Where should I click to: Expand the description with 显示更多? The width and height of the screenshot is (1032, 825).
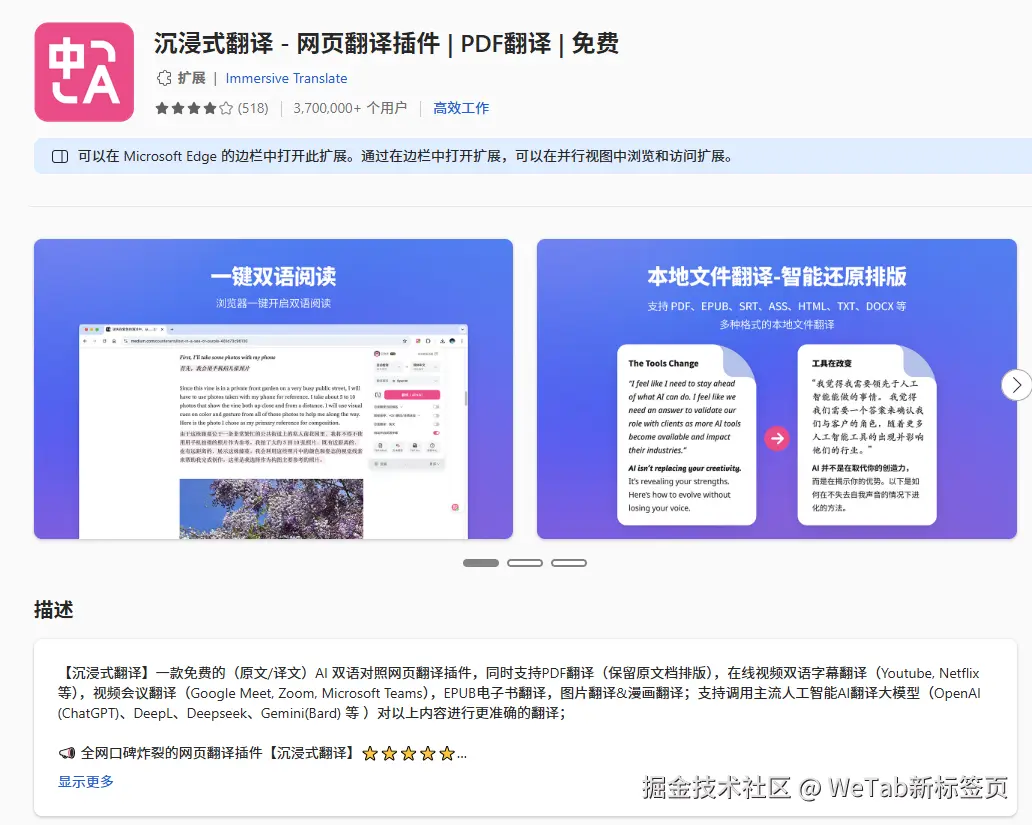click(86, 782)
